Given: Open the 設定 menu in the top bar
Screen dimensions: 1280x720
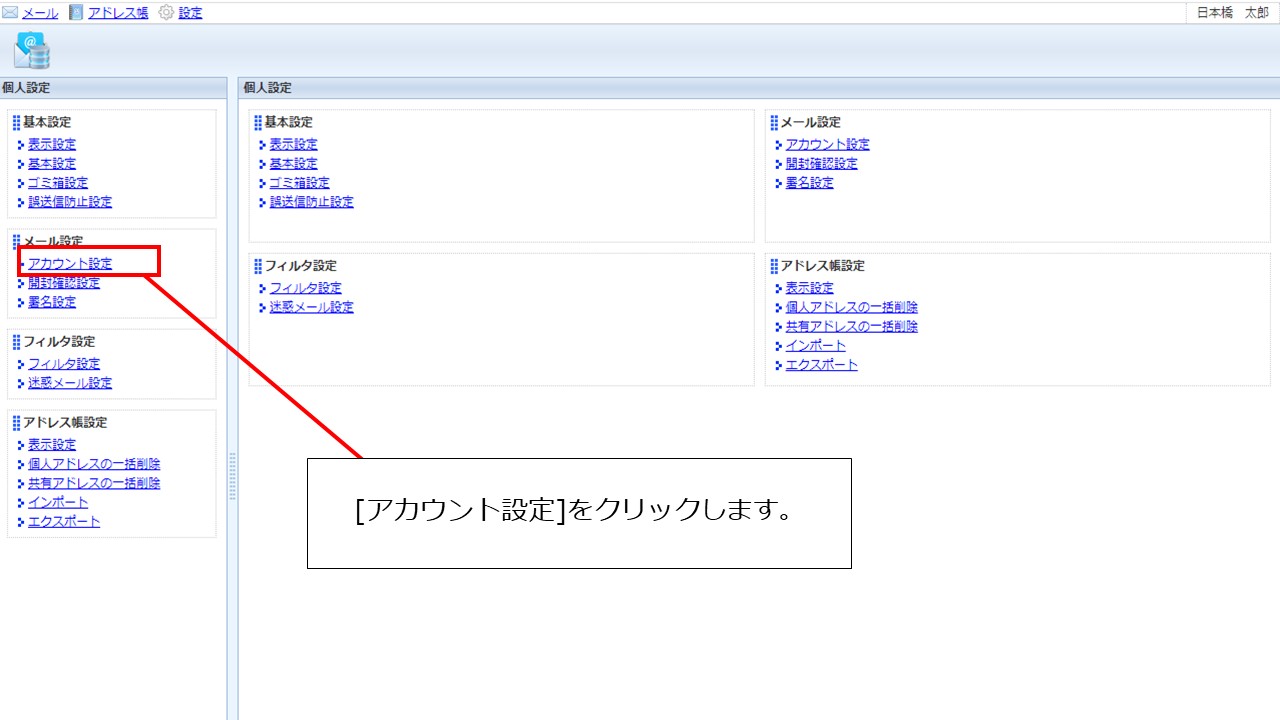Looking at the screenshot, I should point(190,13).
